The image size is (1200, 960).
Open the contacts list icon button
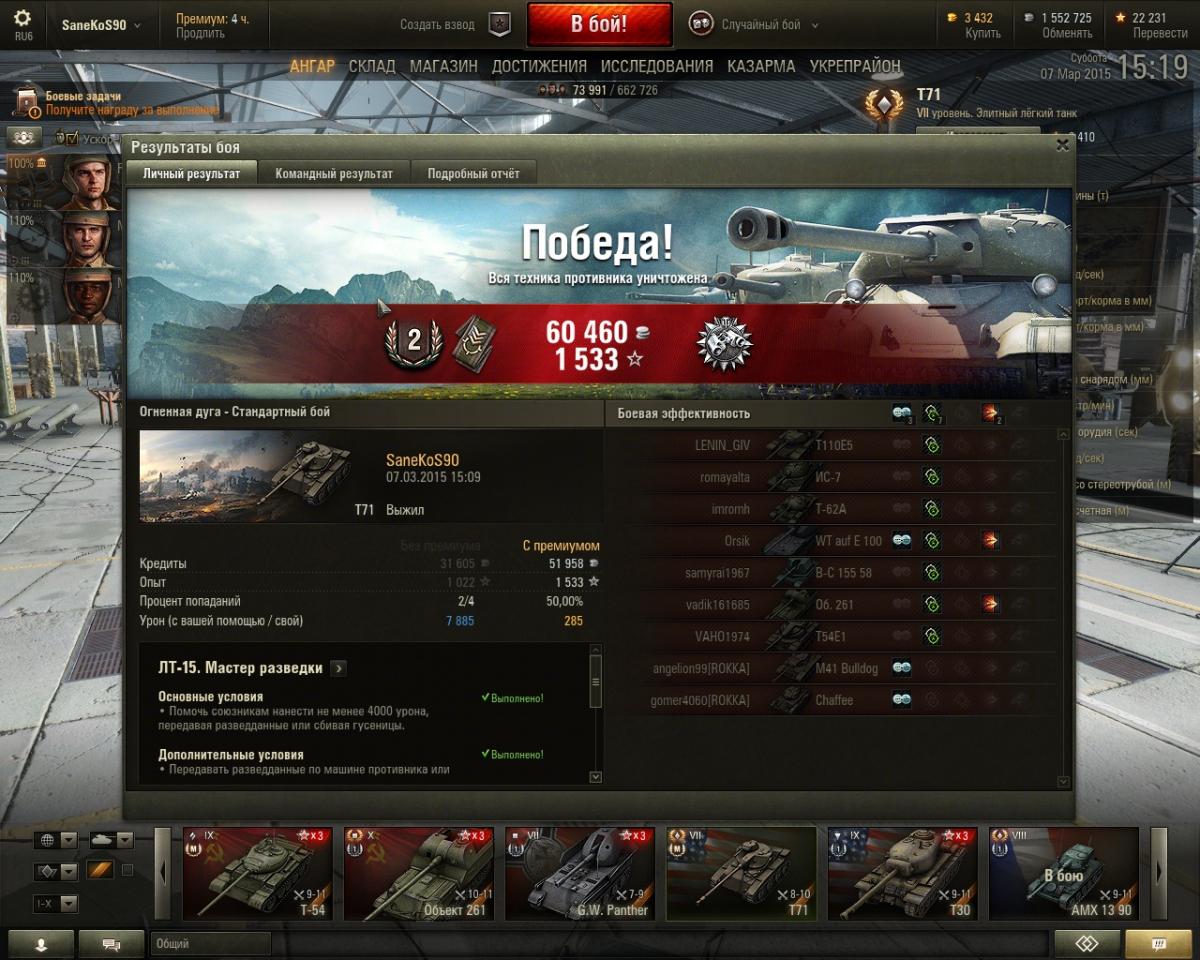pyautogui.click(x=41, y=944)
